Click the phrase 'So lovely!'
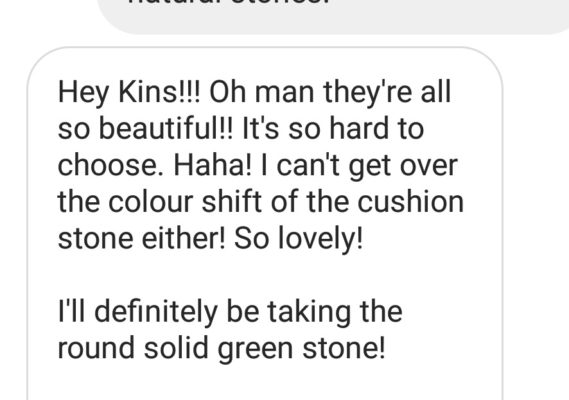Screen dimensions: 569x400 (298, 239)
